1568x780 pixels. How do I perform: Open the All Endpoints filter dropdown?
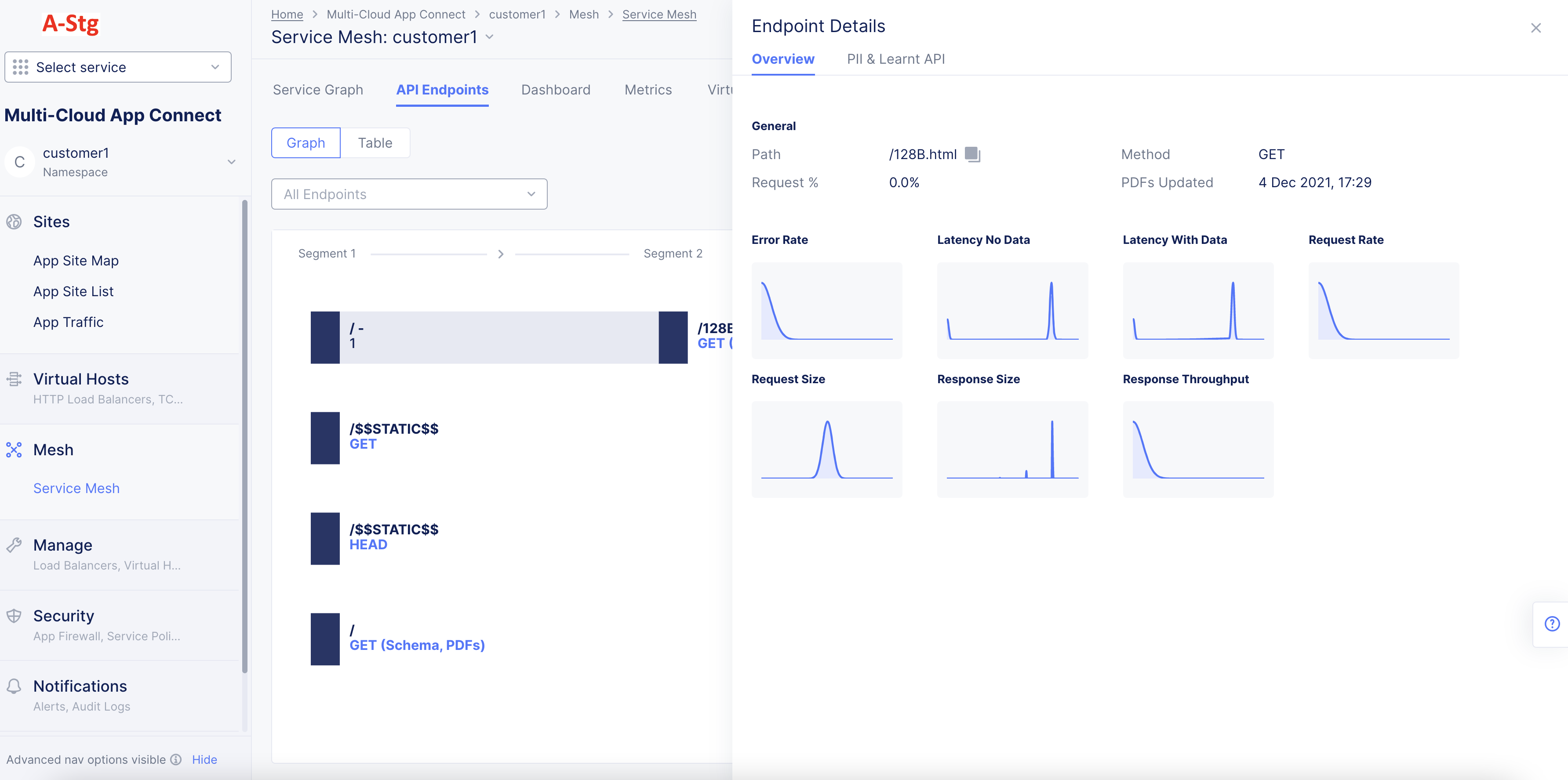408,194
